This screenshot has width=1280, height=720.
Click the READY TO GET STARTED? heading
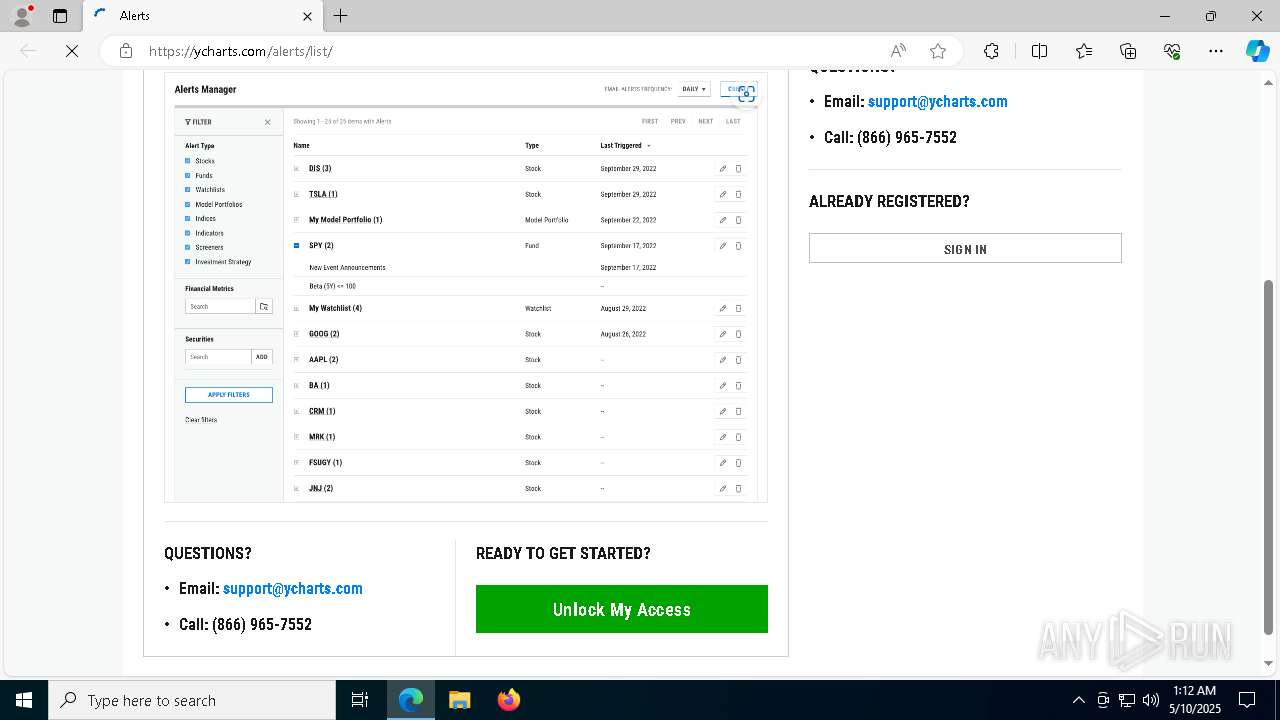(x=563, y=553)
